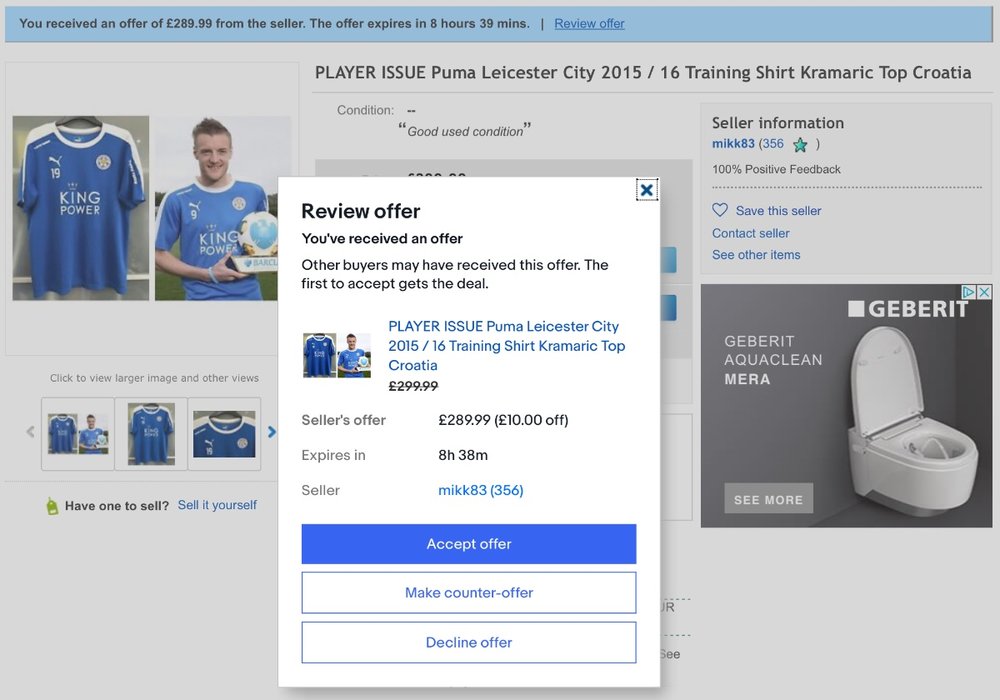Click feedback score 356 in Seller information
This screenshot has width=1000, height=700.
pos(773,144)
